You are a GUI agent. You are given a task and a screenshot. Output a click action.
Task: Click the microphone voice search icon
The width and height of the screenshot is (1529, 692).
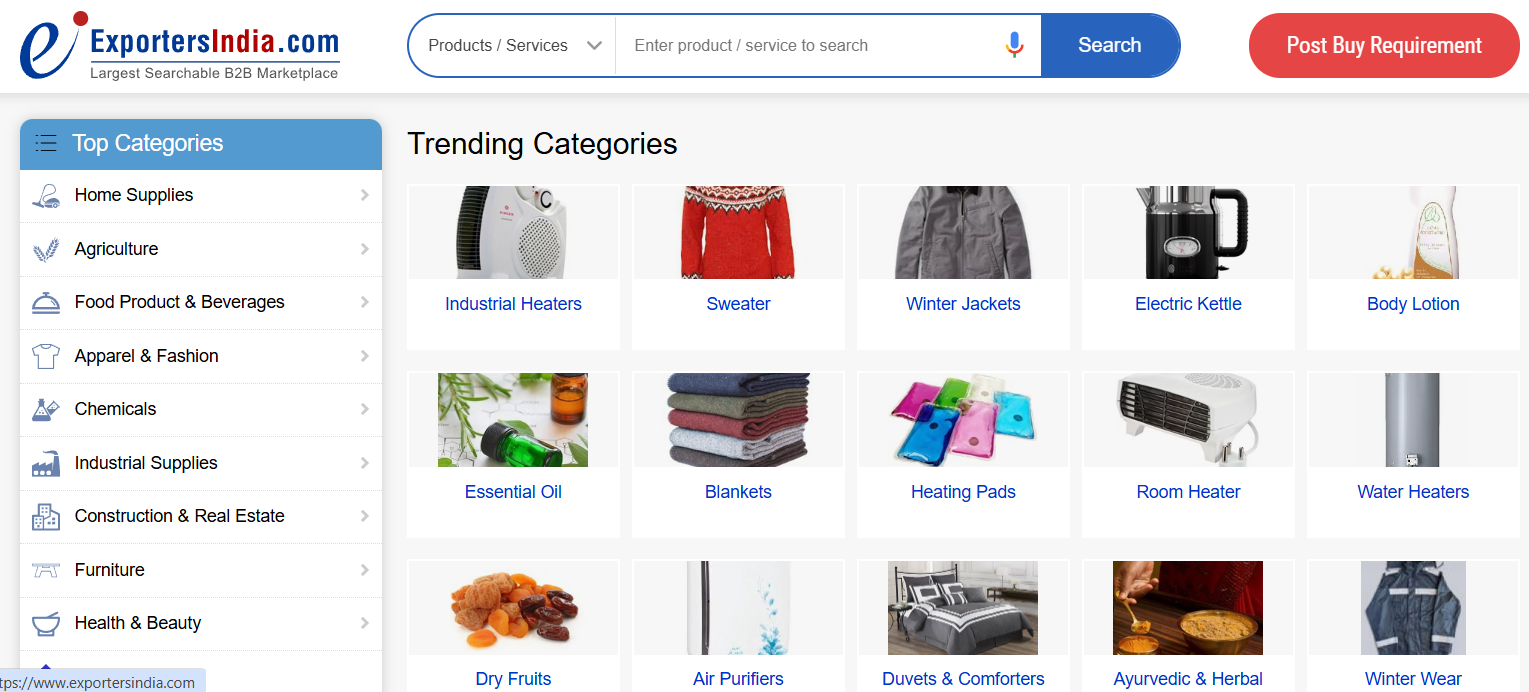1014,45
